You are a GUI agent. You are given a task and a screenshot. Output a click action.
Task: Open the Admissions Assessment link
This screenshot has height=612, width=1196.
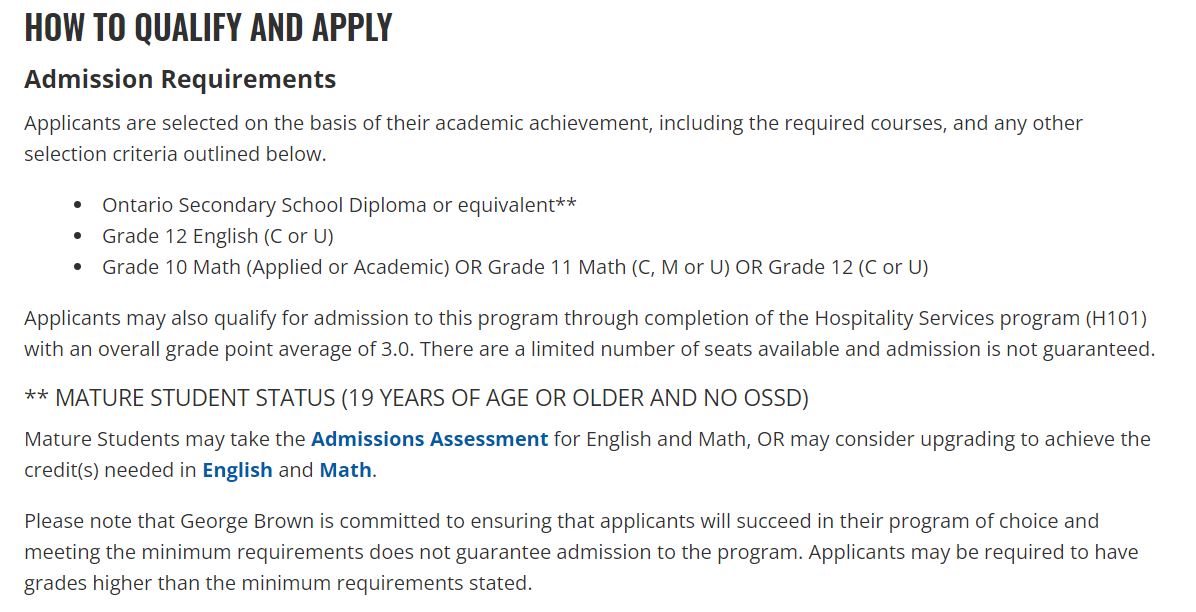tap(429, 440)
